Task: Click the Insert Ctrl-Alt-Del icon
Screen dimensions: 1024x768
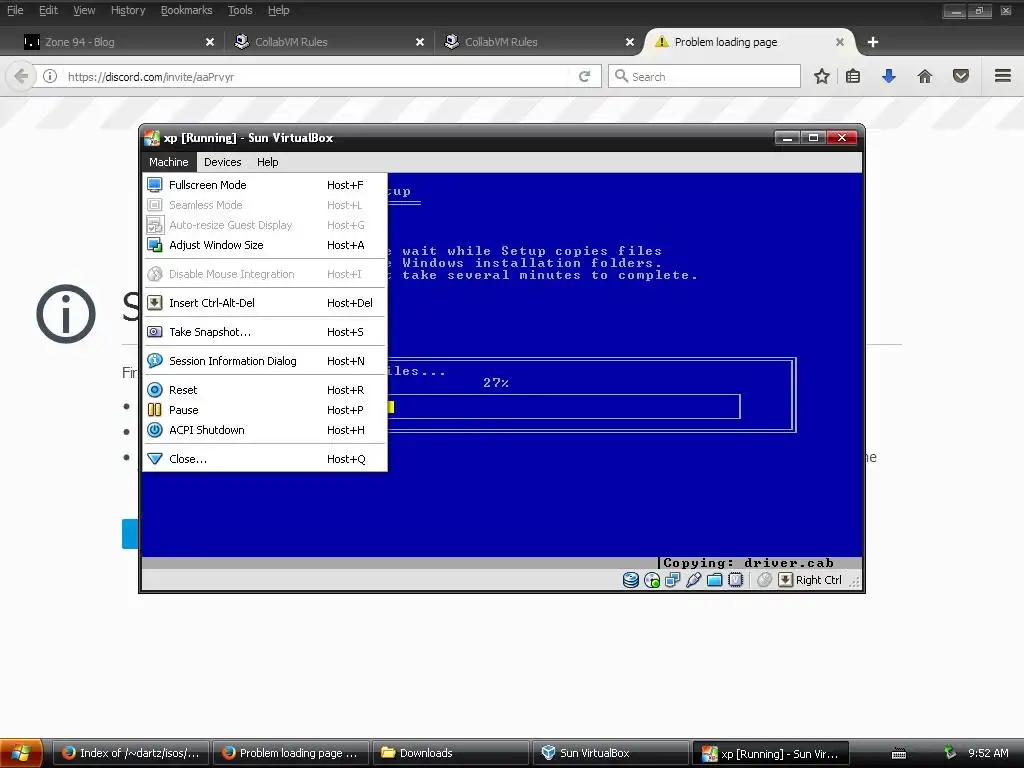Action: click(155, 303)
